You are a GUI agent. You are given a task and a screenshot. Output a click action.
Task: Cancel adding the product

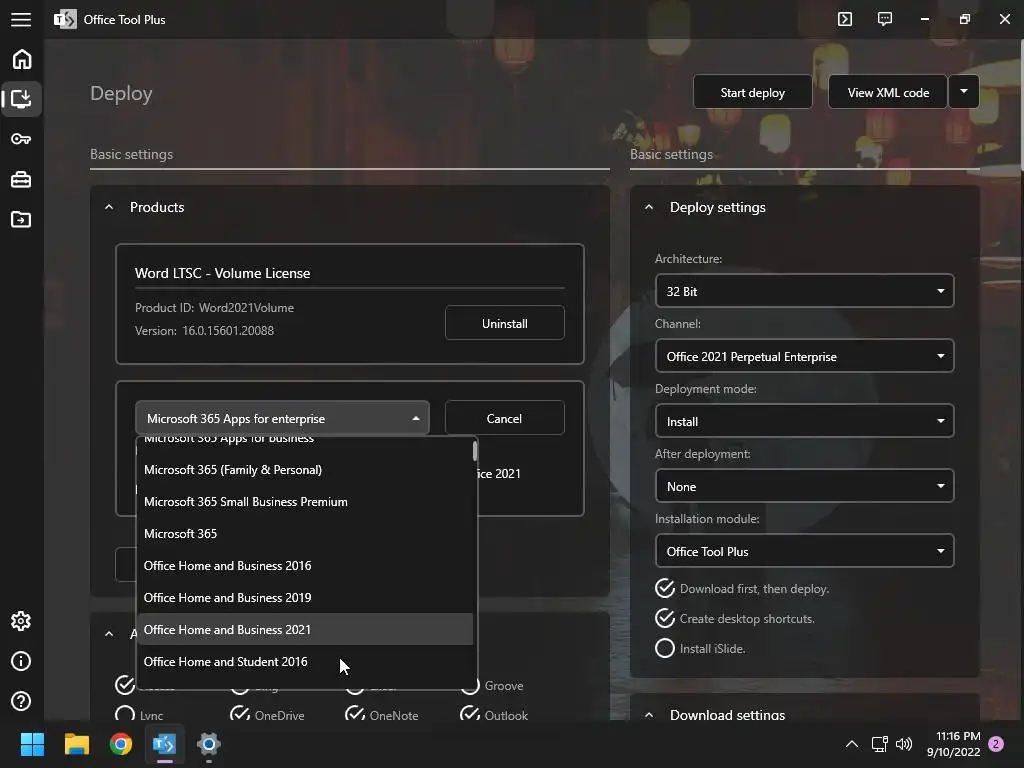coord(505,418)
